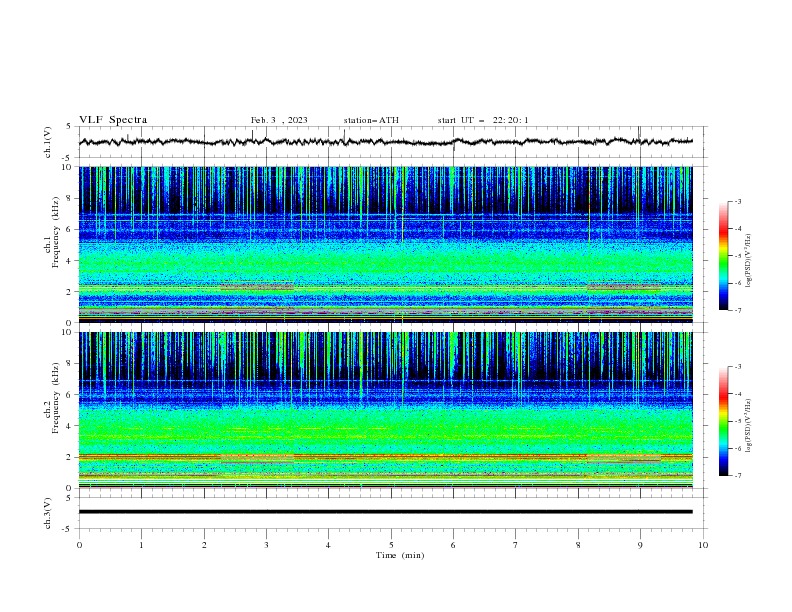Click the ch.2 spectrogram color scale bar

point(723,421)
